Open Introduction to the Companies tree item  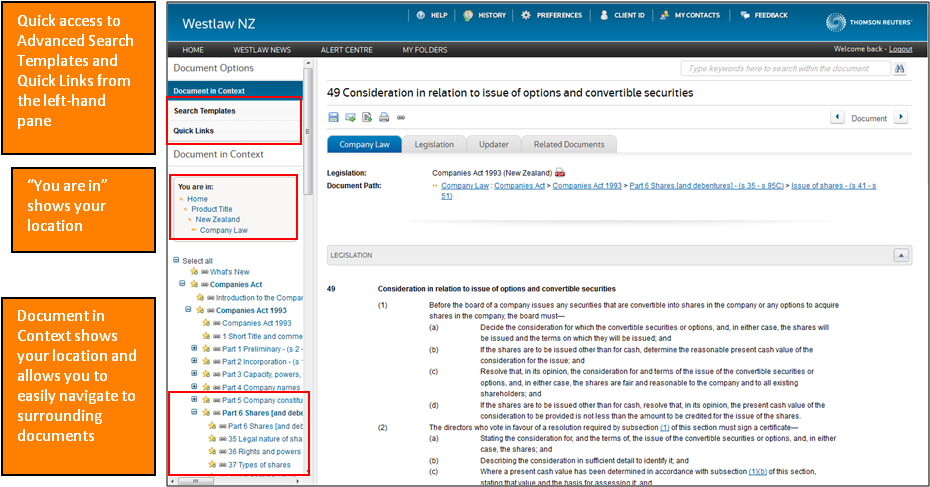[x=259, y=297]
